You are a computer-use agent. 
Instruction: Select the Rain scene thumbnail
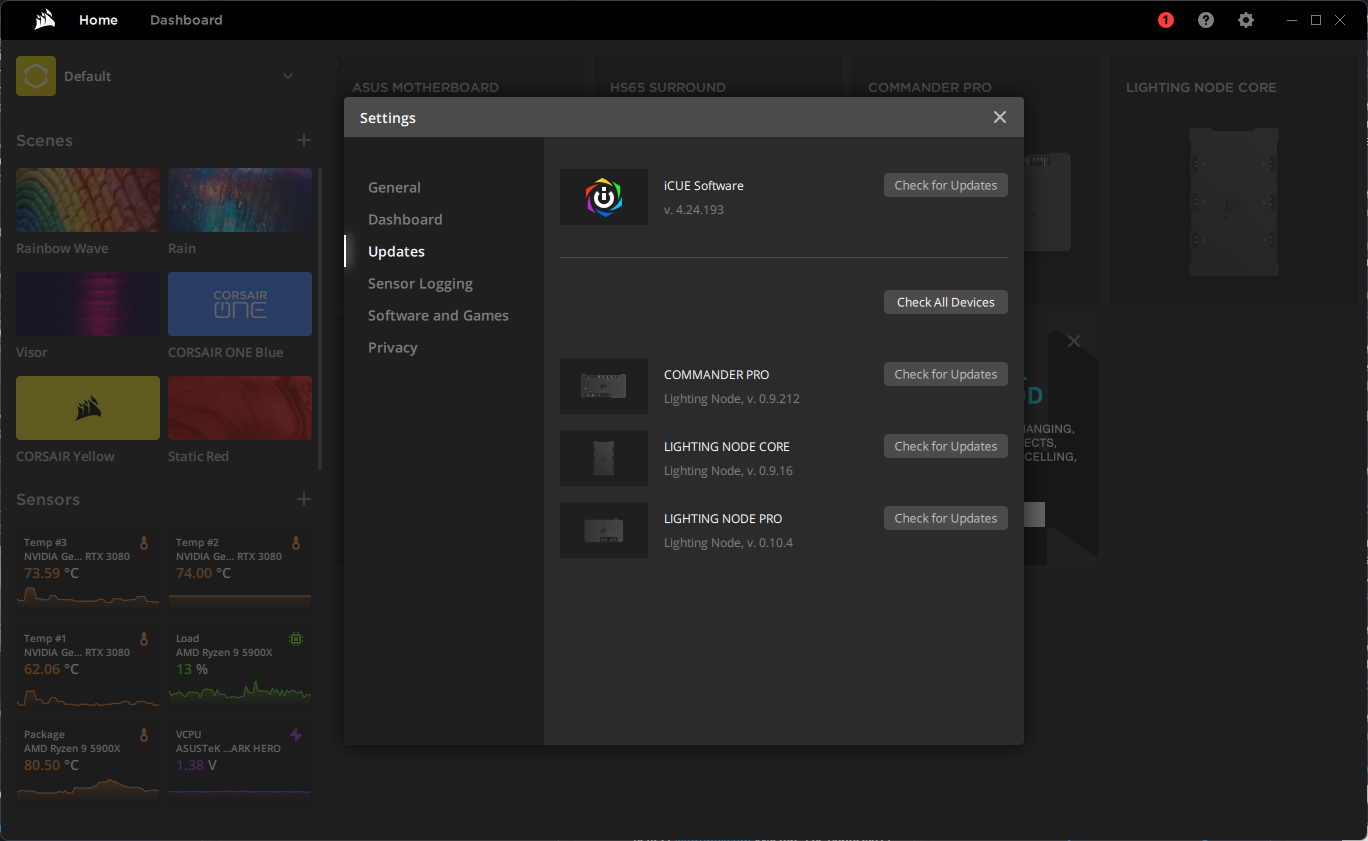(240, 200)
